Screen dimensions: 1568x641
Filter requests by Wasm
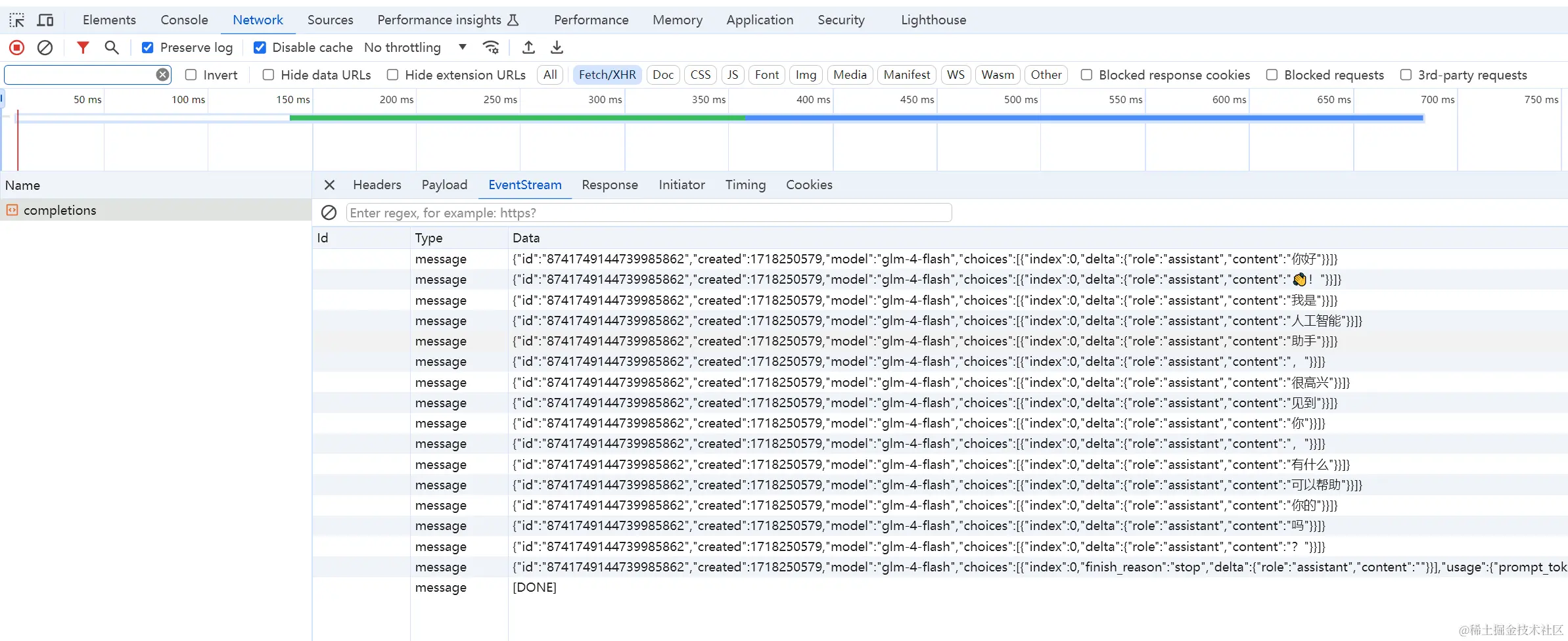click(x=997, y=75)
